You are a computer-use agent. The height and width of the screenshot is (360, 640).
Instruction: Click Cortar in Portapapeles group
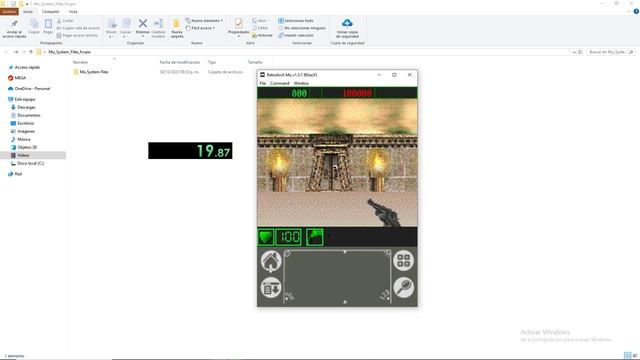pyautogui.click(x=65, y=21)
